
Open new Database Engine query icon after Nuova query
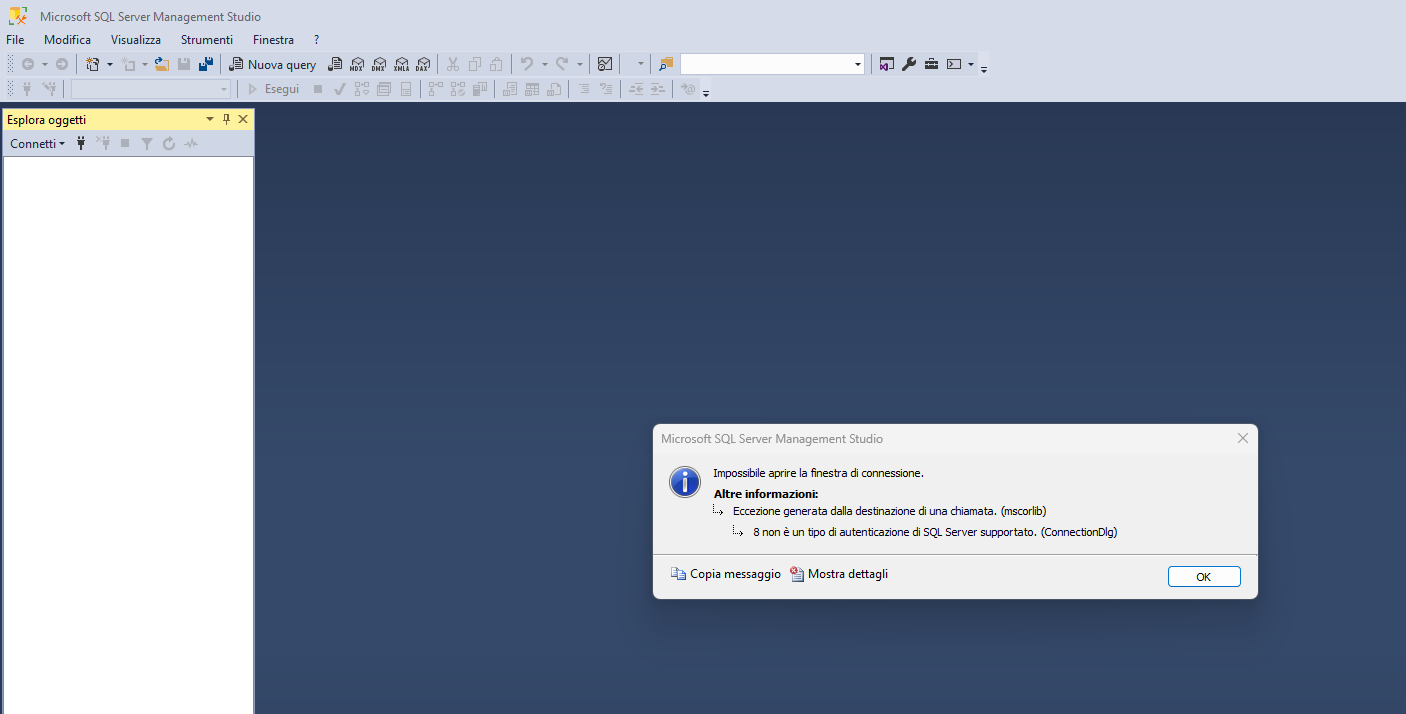pos(335,64)
